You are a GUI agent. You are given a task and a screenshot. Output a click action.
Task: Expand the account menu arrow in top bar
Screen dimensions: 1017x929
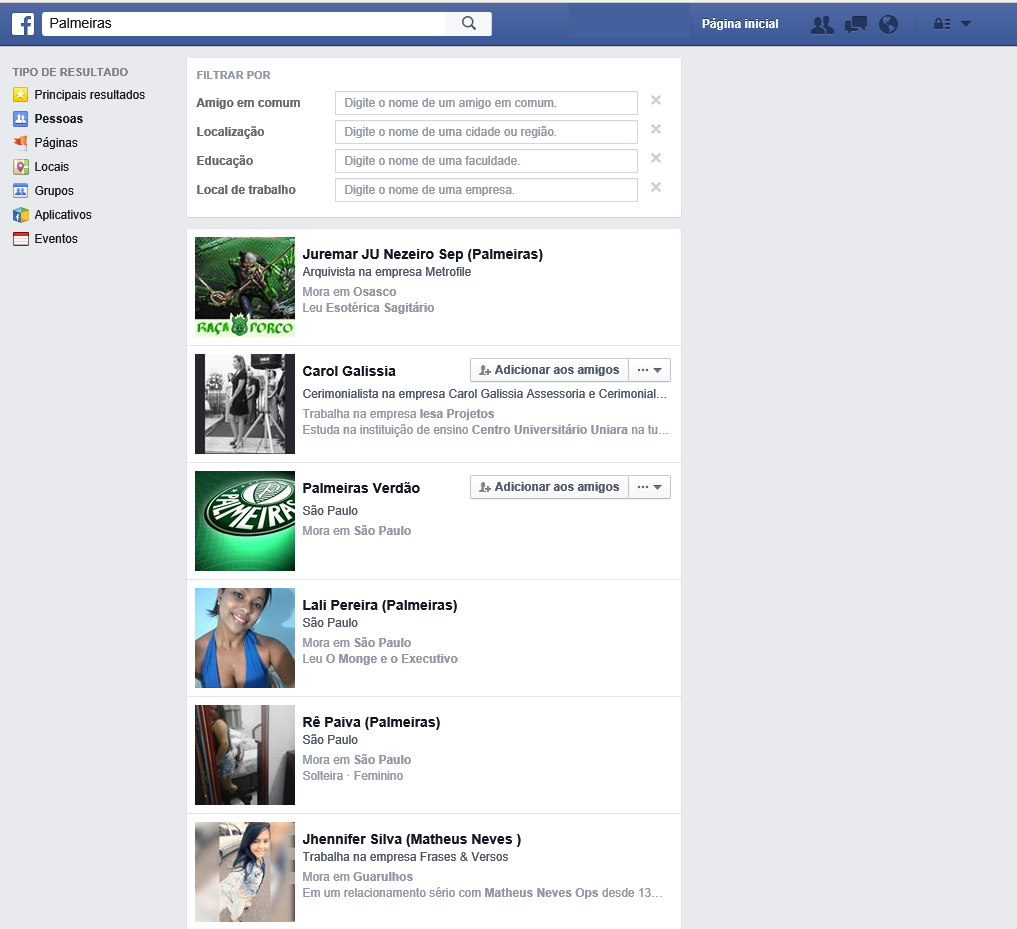[966, 24]
